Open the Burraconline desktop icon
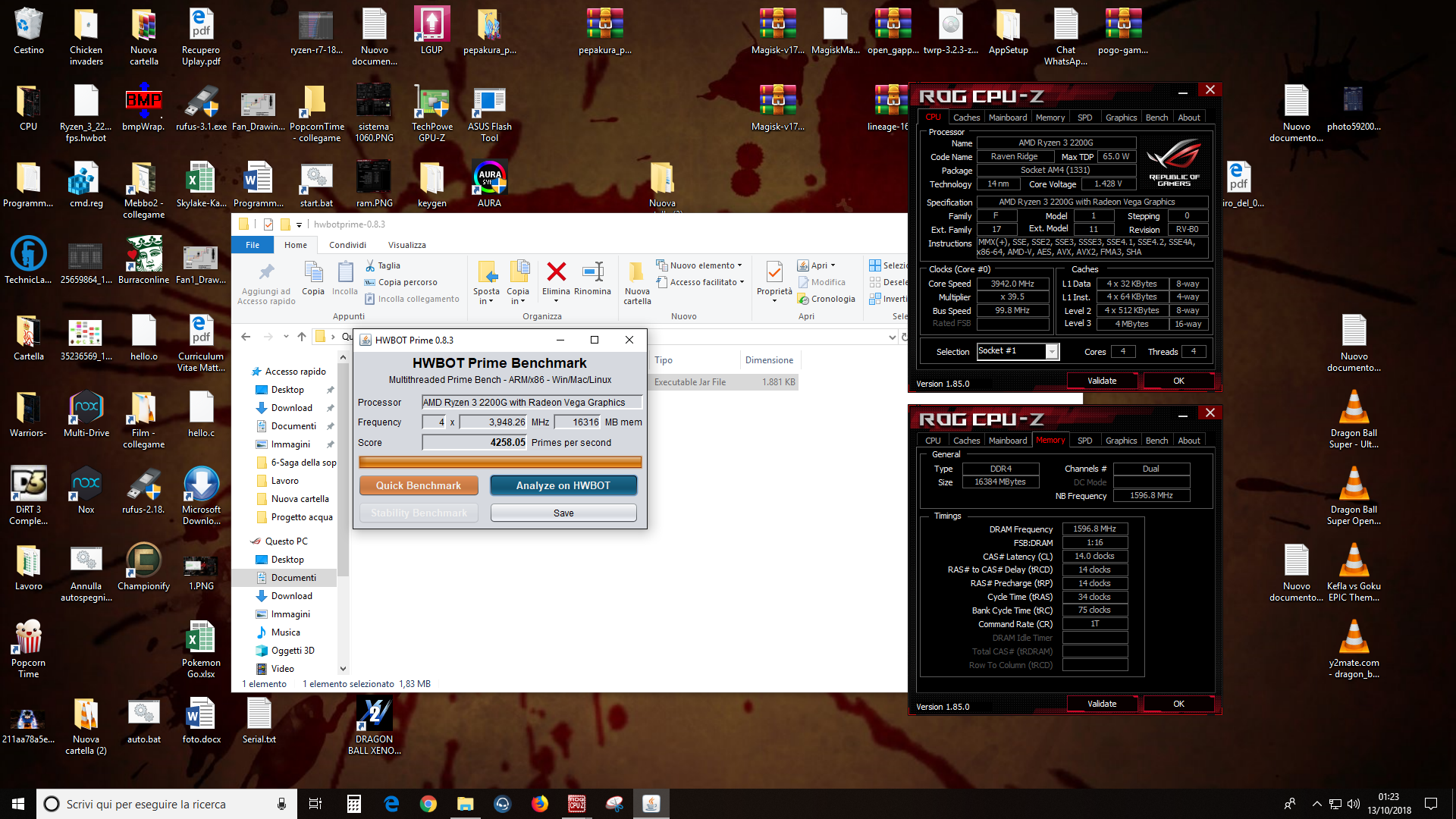Screen dimensions: 1456x819 point(143,261)
